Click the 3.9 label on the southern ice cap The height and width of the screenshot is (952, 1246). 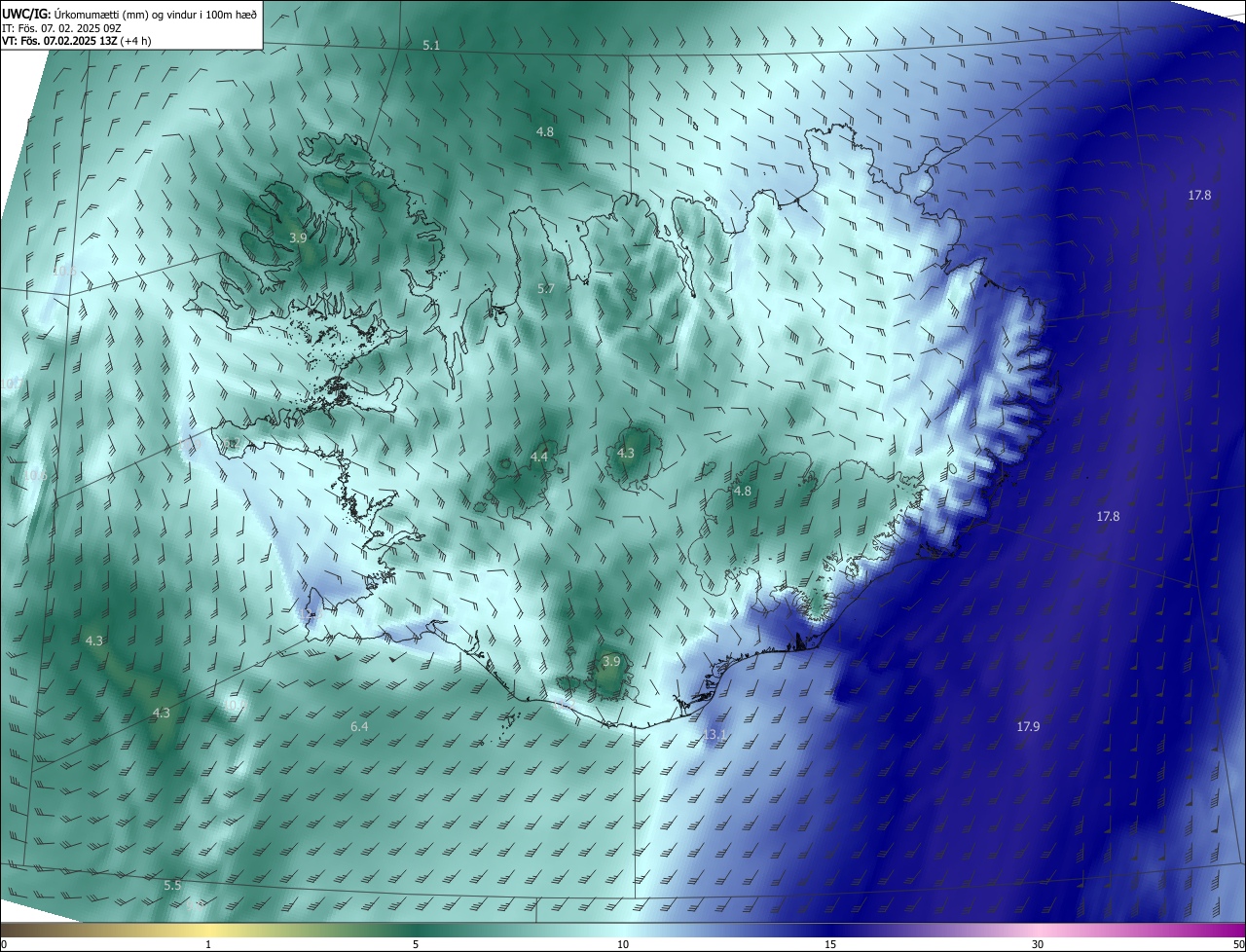(x=610, y=662)
